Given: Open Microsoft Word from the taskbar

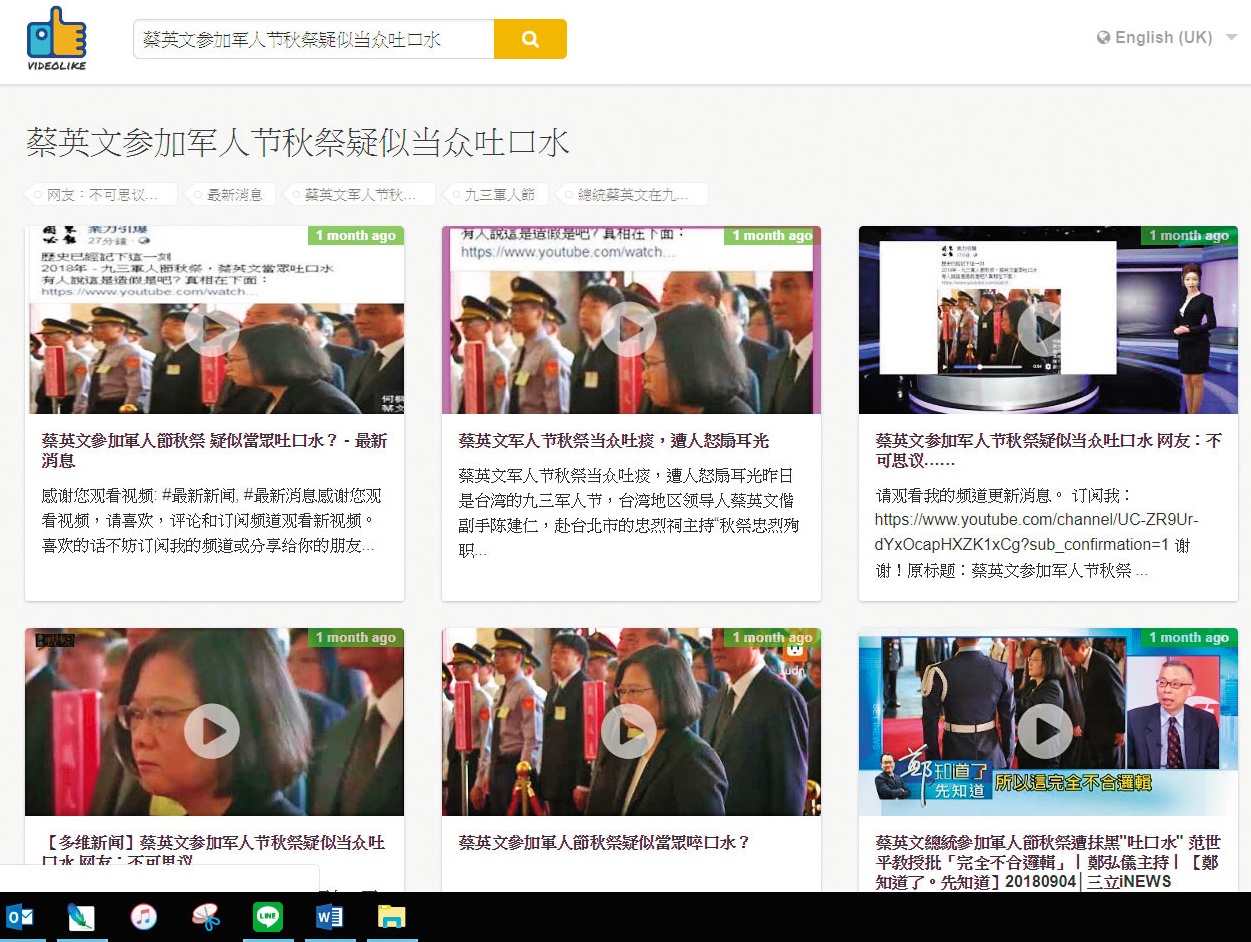Looking at the screenshot, I should [330, 917].
